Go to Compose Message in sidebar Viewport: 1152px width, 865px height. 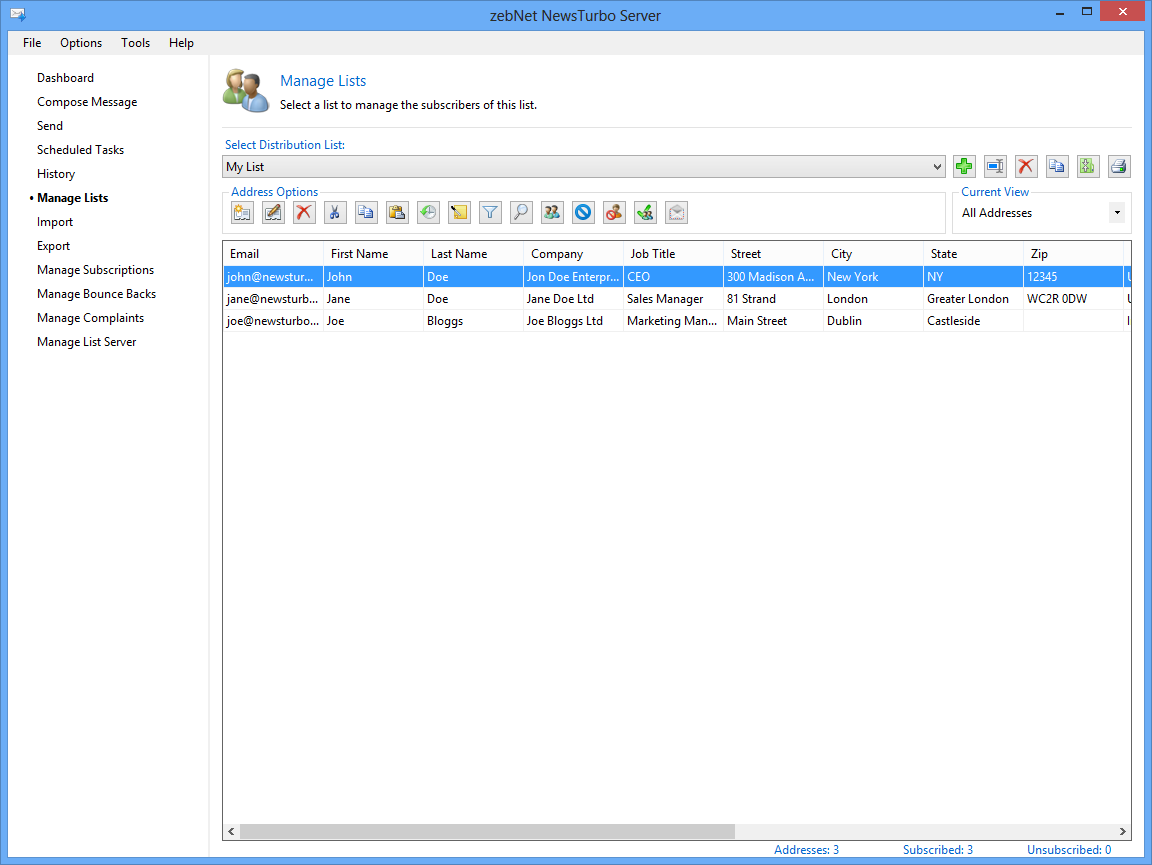[x=87, y=102]
